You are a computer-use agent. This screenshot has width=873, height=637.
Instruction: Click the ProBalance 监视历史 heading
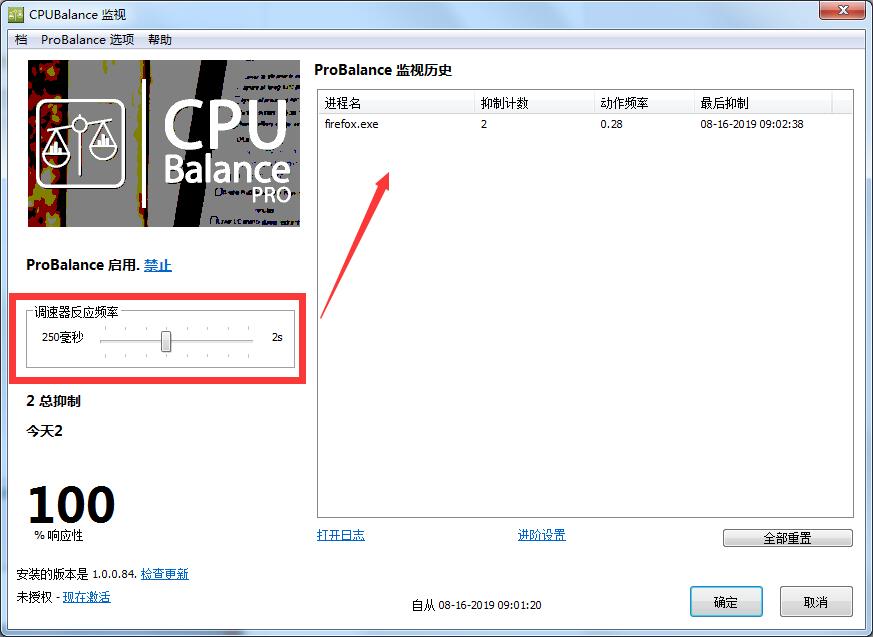[383, 70]
